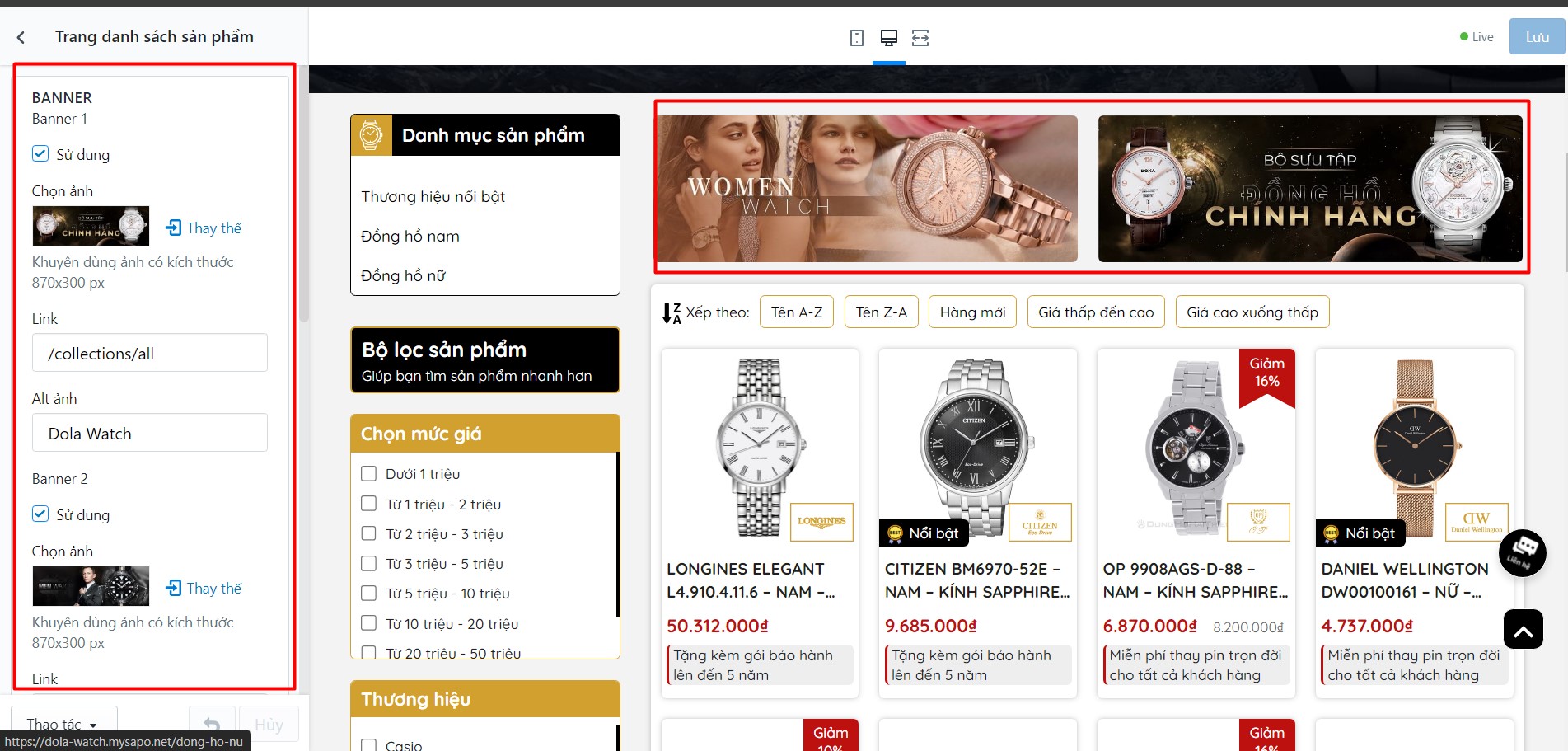This screenshot has height=751, width=1568.
Task: Open the Thao tác dropdown
Action: [x=64, y=725]
